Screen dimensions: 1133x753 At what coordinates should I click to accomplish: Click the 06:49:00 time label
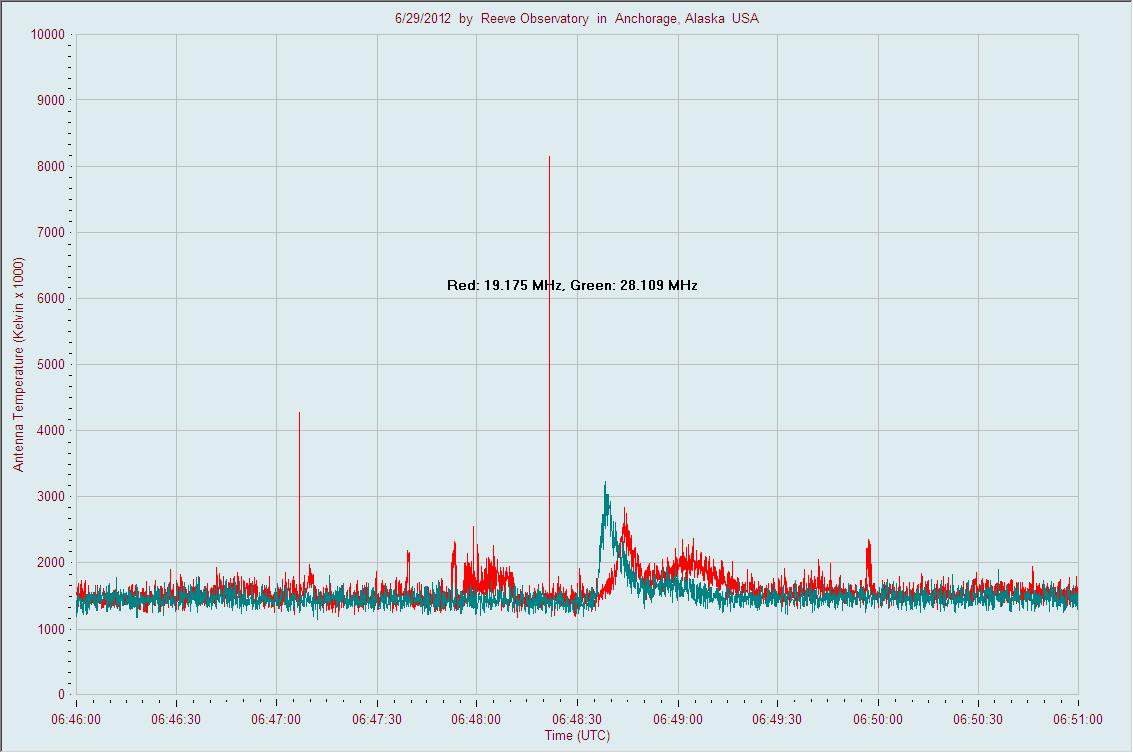pyautogui.click(x=678, y=719)
